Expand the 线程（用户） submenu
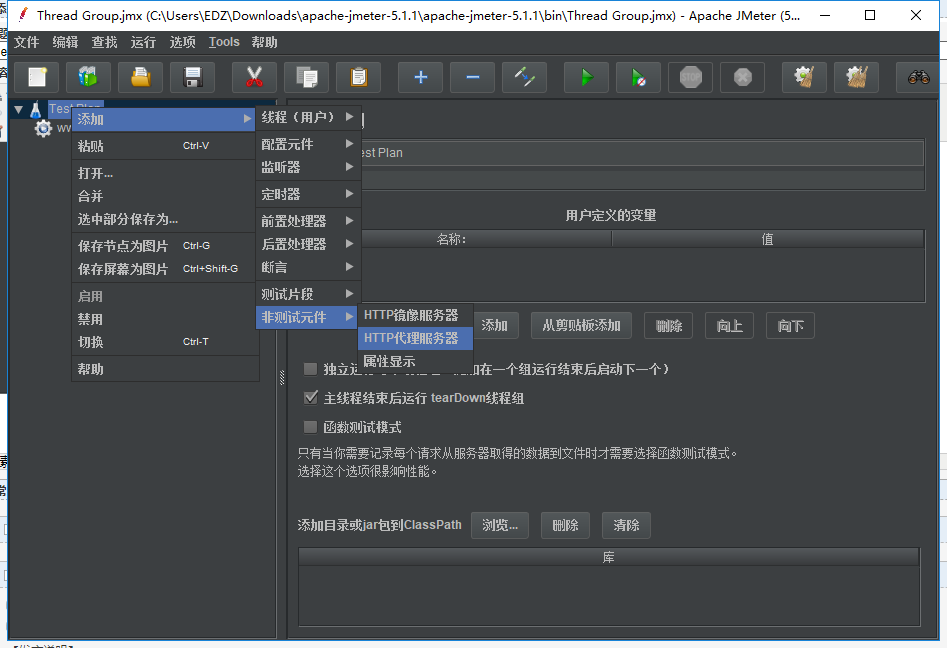This screenshot has width=947, height=648. tap(308, 117)
